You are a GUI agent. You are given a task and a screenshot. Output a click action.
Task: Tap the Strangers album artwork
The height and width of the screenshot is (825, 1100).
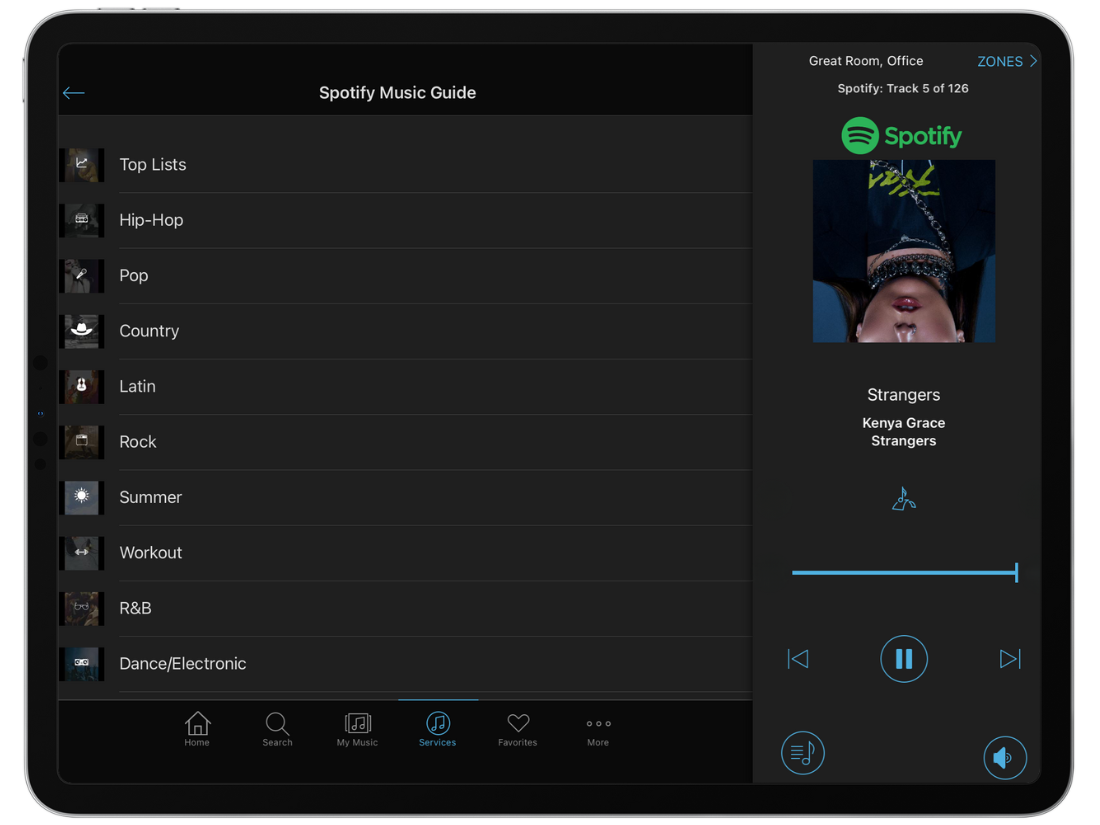903,250
